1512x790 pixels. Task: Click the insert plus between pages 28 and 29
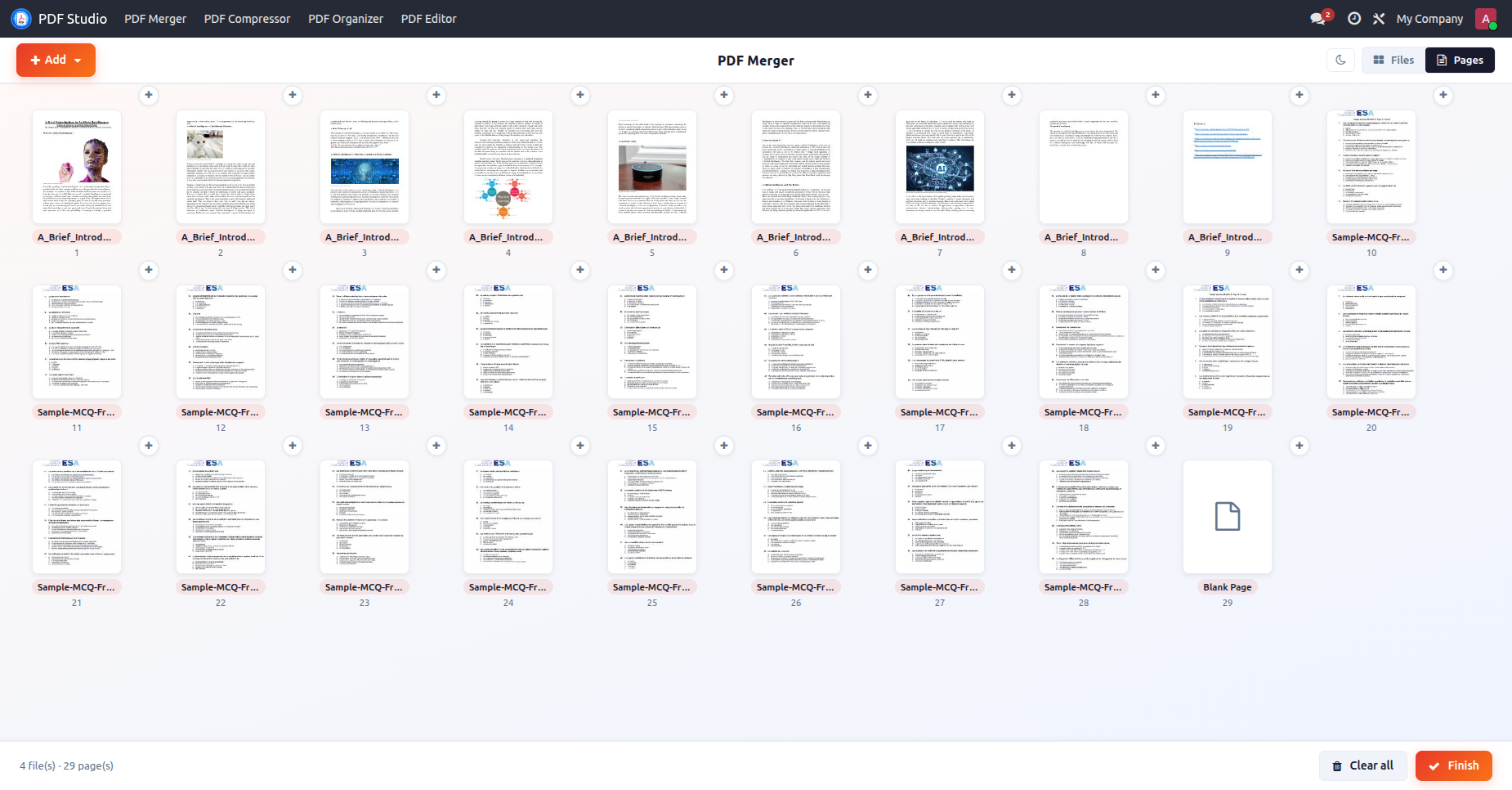point(1156,446)
